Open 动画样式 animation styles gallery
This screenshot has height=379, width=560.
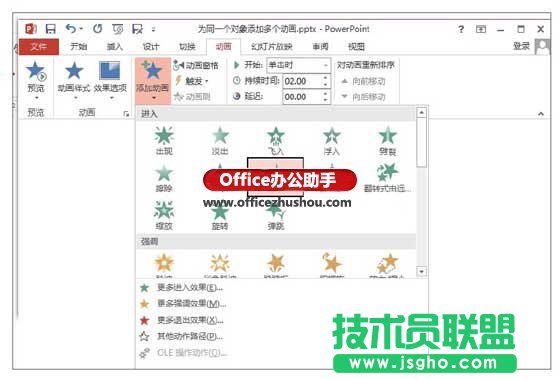click(x=74, y=79)
